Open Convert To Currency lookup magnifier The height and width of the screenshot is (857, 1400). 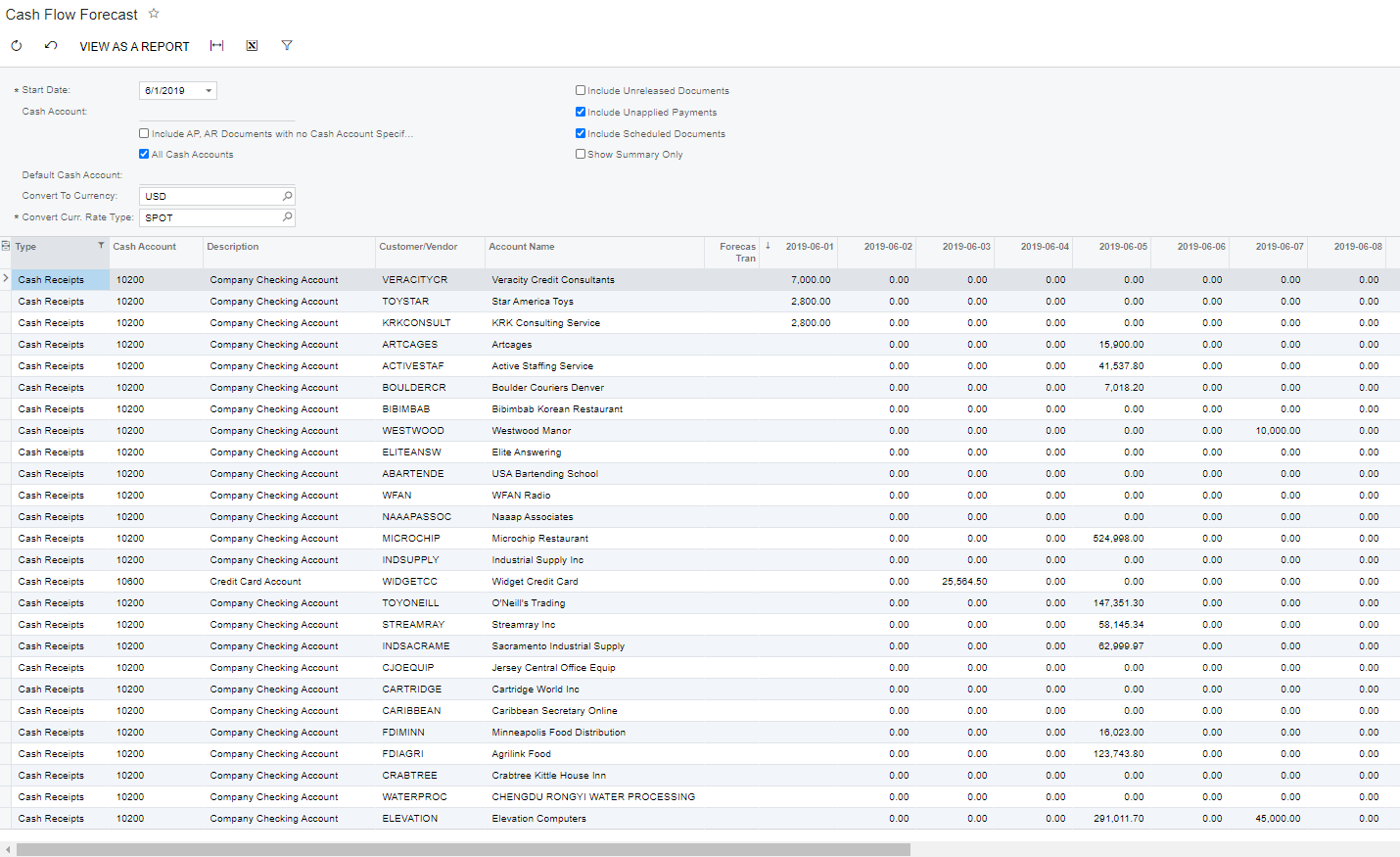point(287,196)
